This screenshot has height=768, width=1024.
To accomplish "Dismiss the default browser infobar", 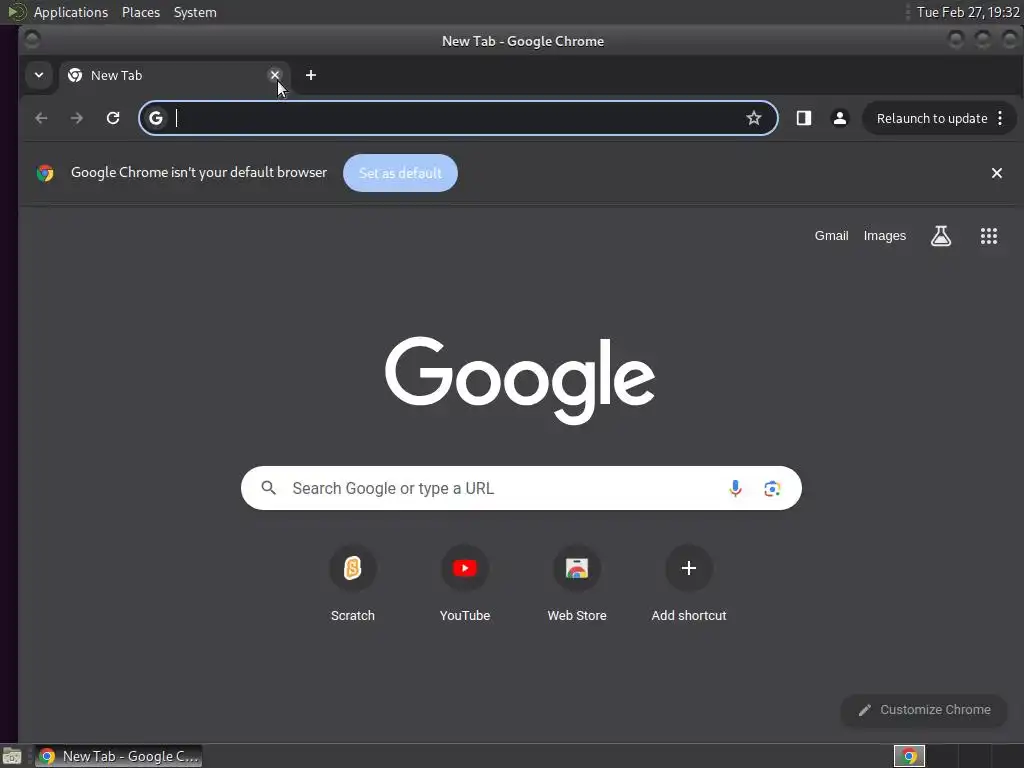I will [997, 173].
